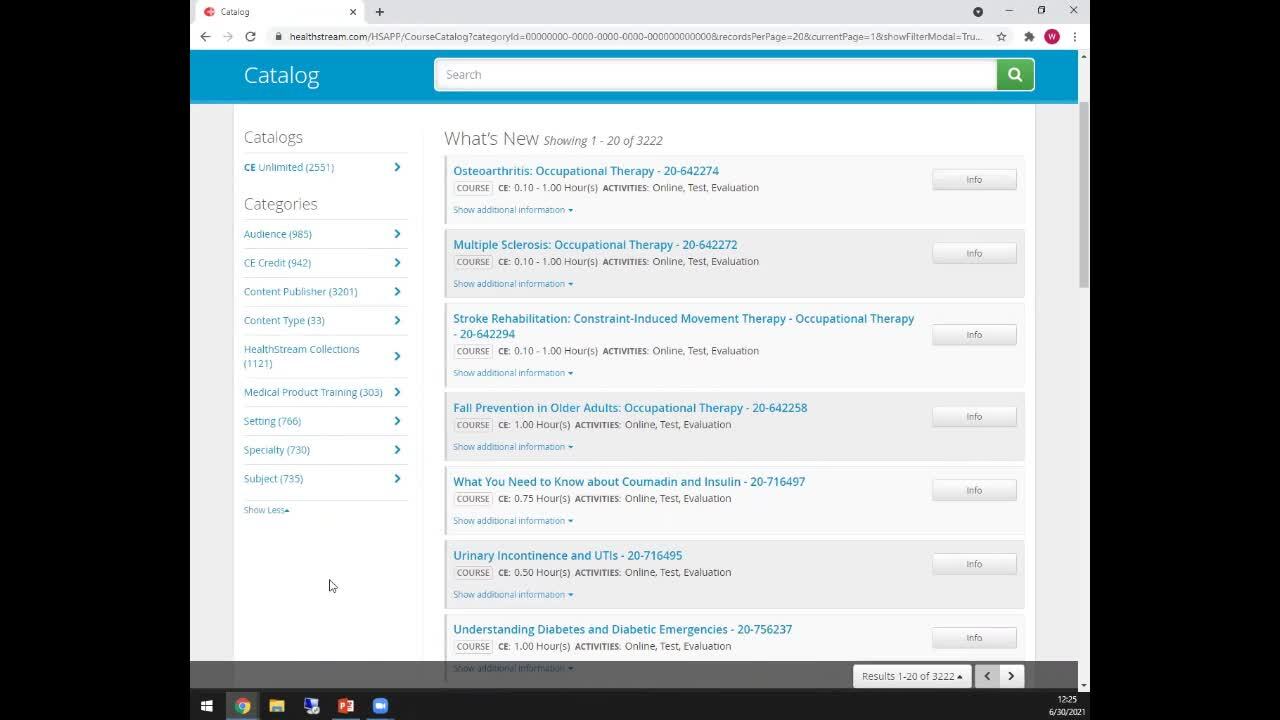1280x720 pixels.
Task: Click the page vertical scrollbar
Action: pos(1084,200)
